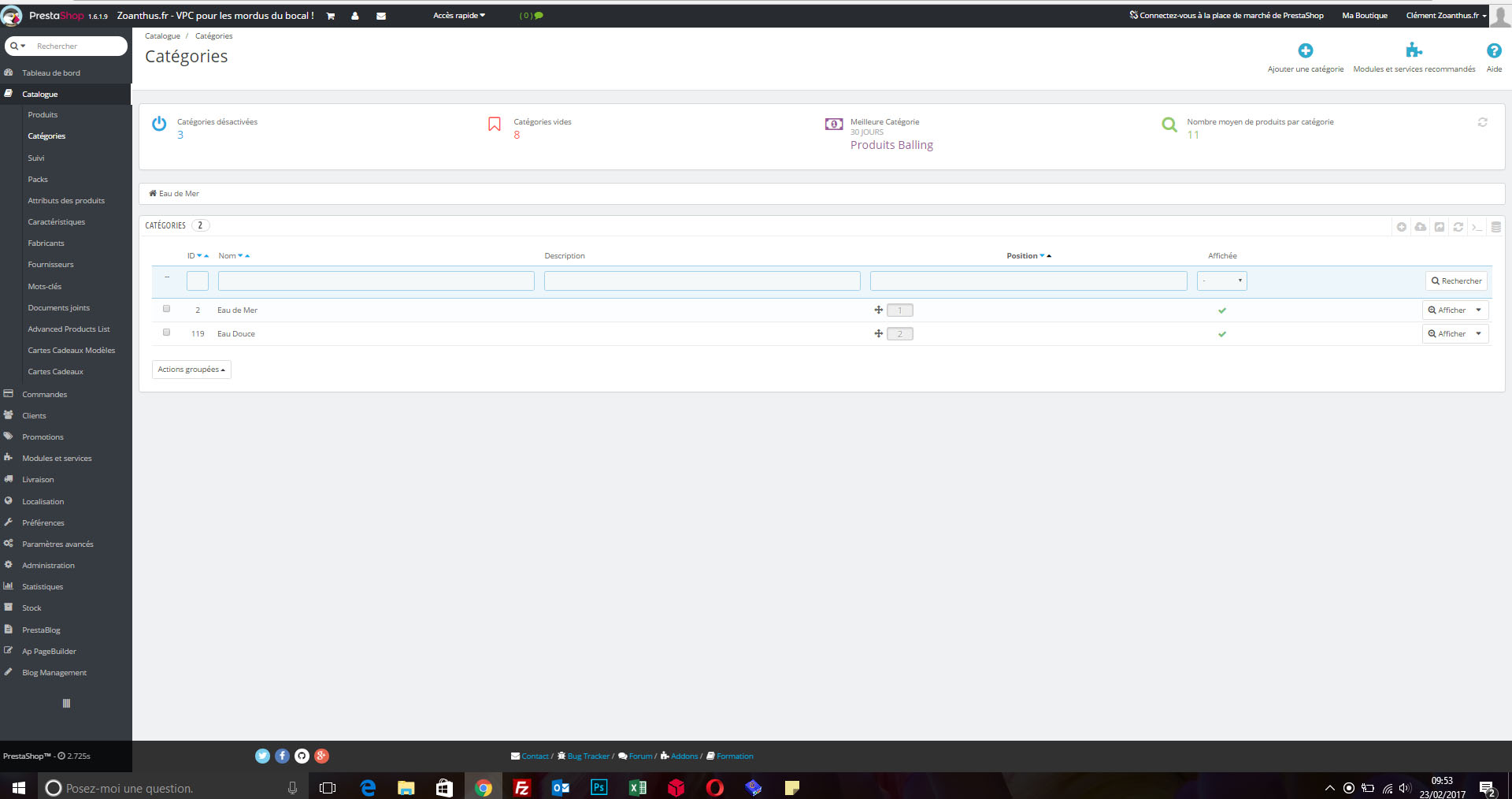Click the customer person icon in header

click(355, 16)
